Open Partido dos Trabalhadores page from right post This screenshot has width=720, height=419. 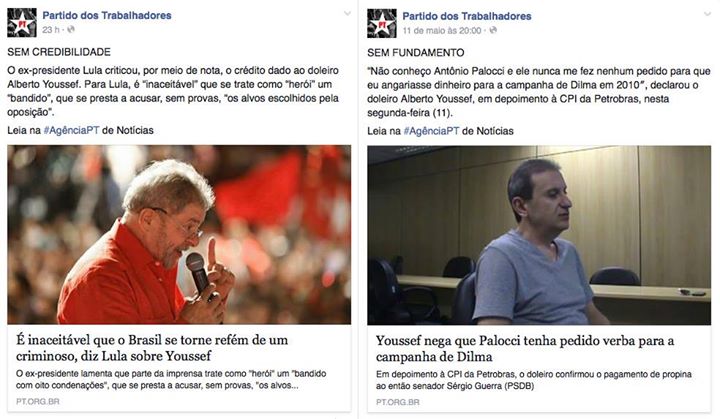coord(467,16)
